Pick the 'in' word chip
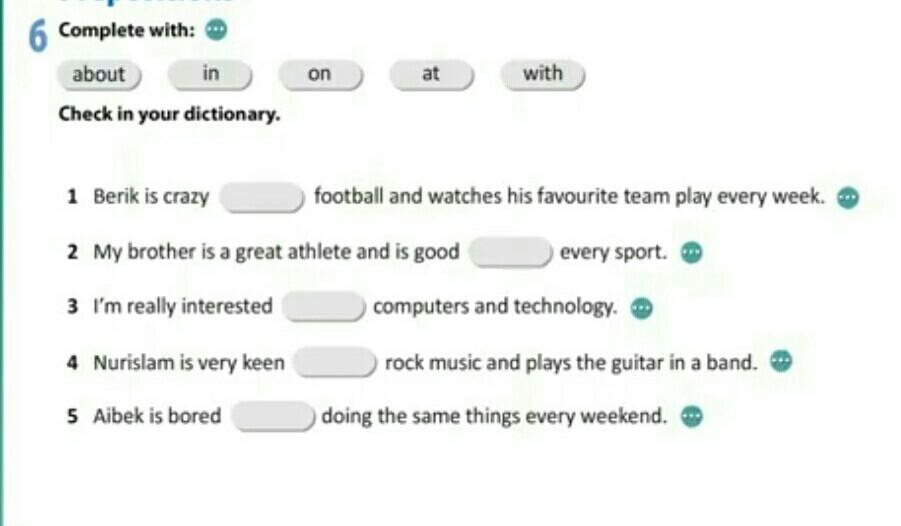 coord(210,74)
